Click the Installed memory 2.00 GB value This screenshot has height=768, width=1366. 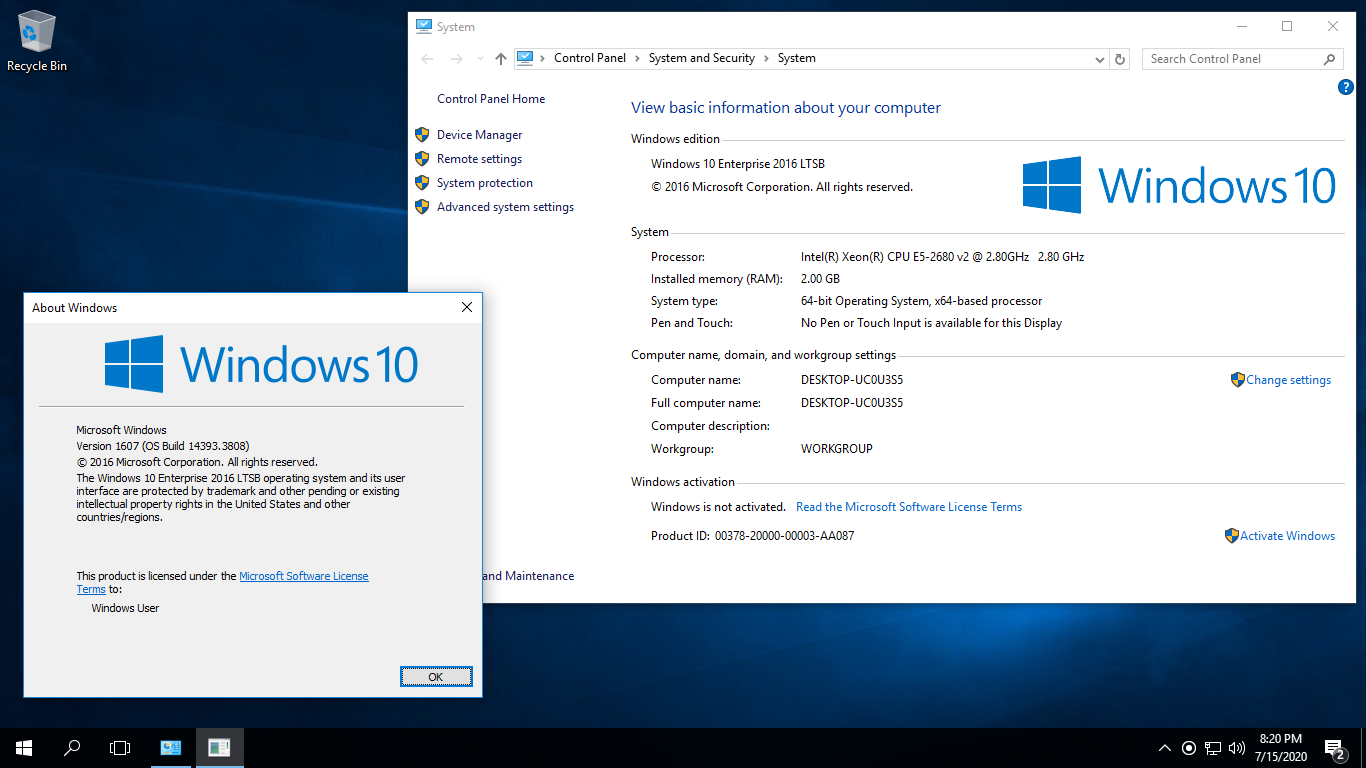coord(820,279)
